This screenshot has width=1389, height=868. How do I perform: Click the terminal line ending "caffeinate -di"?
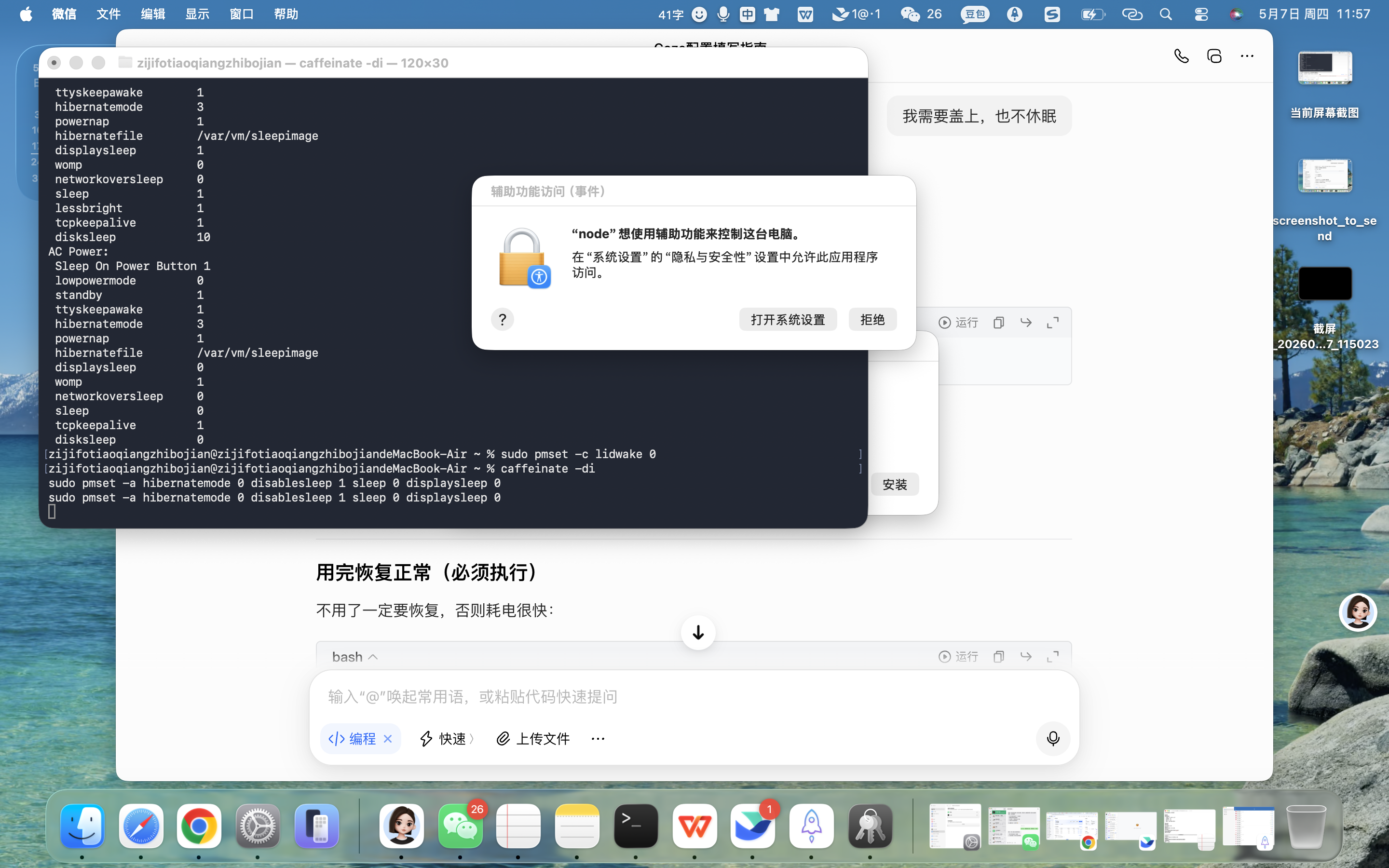click(x=321, y=468)
